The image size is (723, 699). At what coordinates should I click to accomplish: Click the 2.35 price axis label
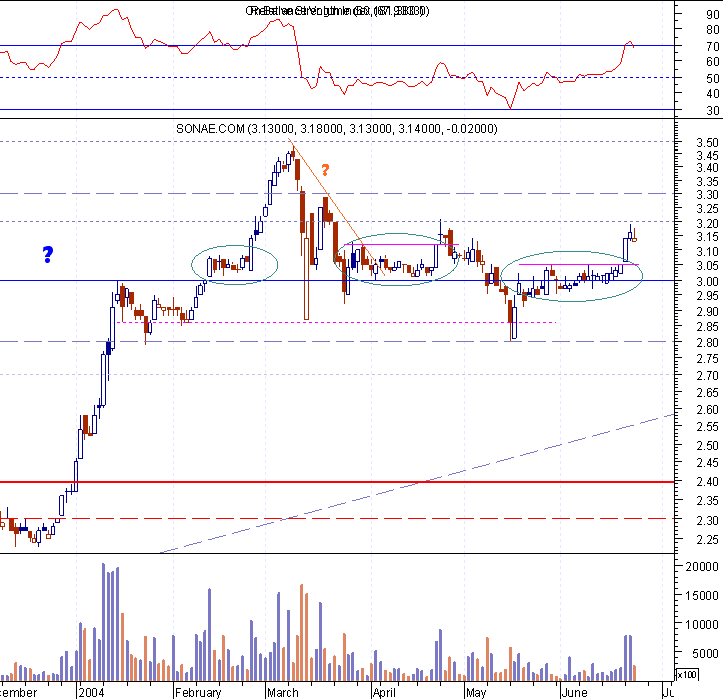click(x=707, y=501)
